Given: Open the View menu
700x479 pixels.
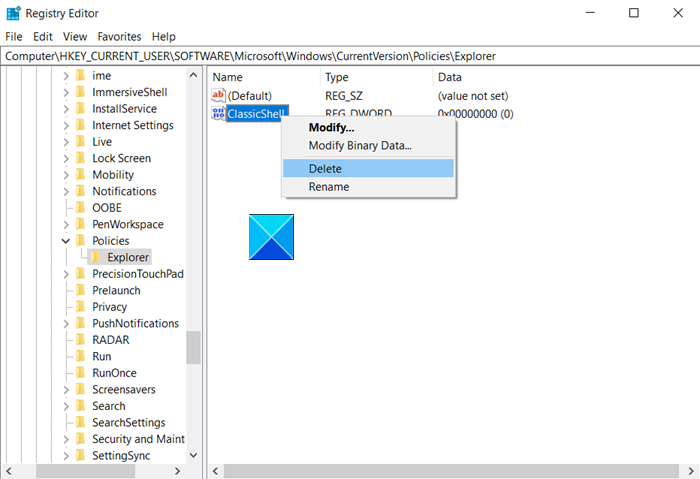Looking at the screenshot, I should tap(75, 37).
